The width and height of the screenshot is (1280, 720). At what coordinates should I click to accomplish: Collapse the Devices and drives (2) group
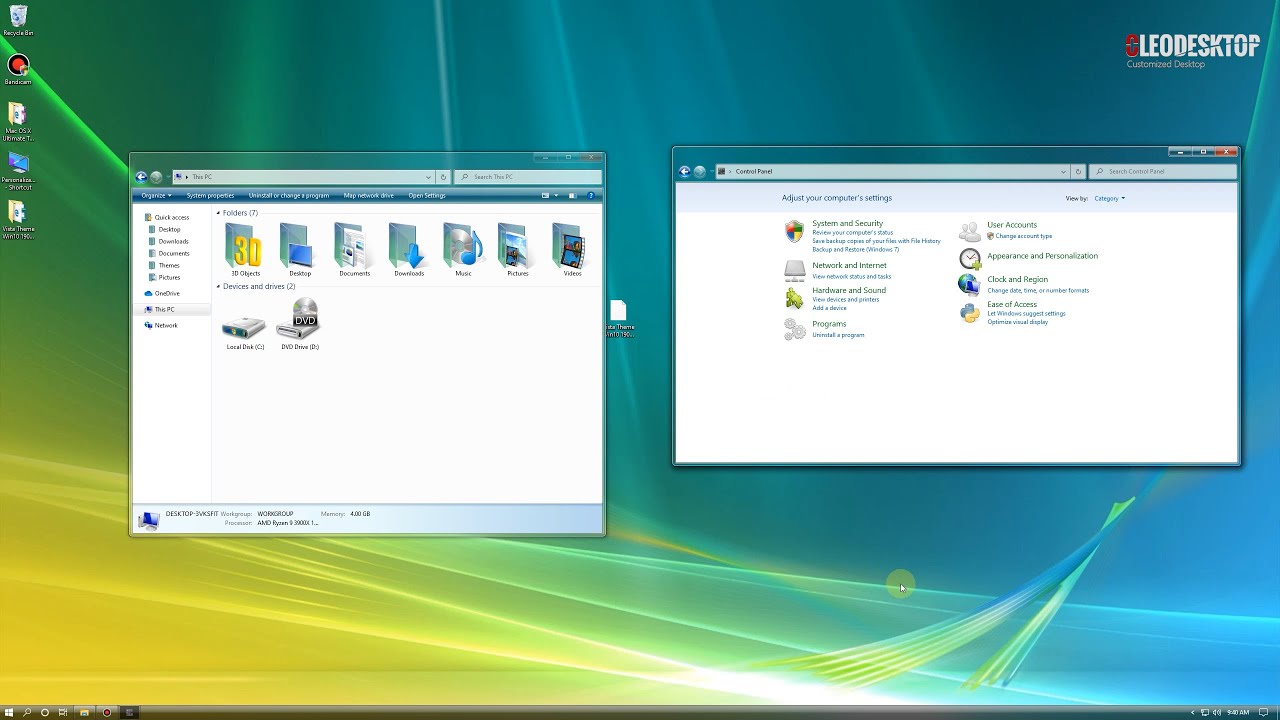pyautogui.click(x=219, y=287)
